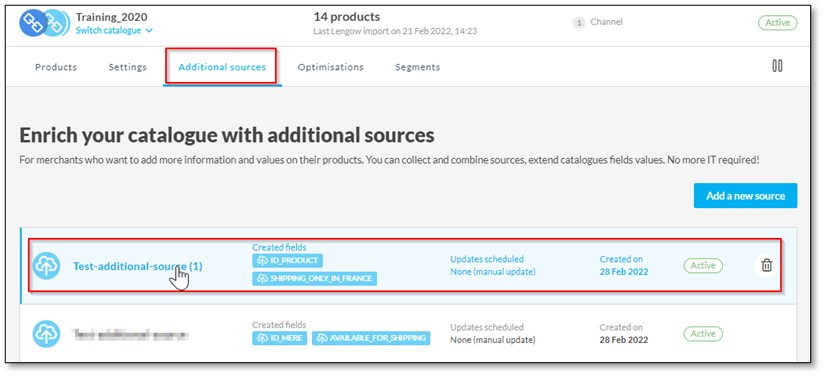This screenshot has height=376, width=824.
Task: Open the Products tab
Action: click(56, 67)
